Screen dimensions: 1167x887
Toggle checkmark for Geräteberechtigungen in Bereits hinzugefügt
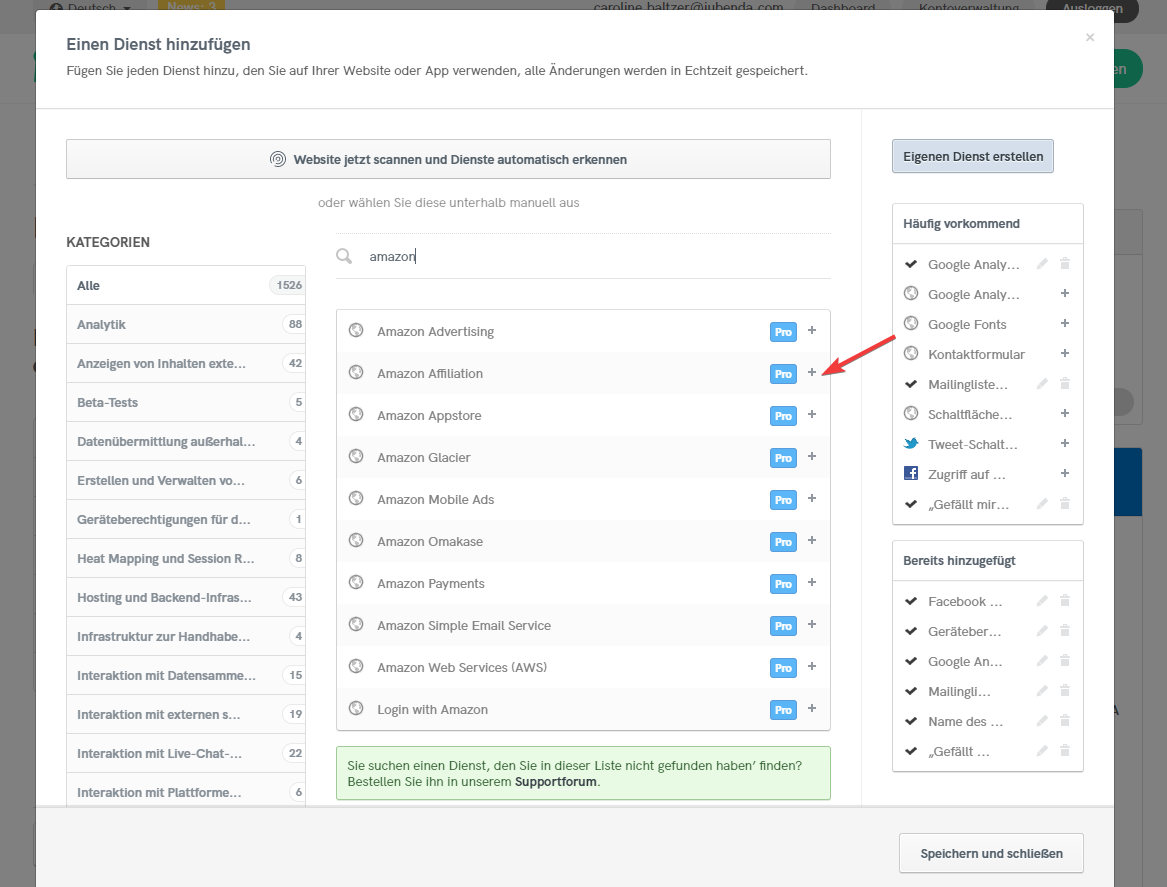[911, 631]
